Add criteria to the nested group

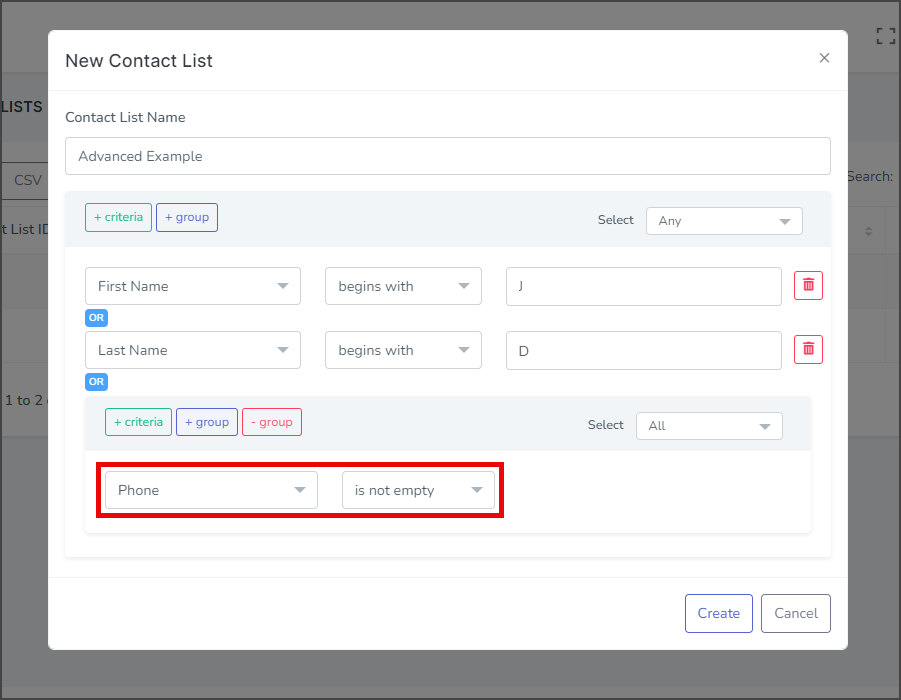click(x=138, y=422)
